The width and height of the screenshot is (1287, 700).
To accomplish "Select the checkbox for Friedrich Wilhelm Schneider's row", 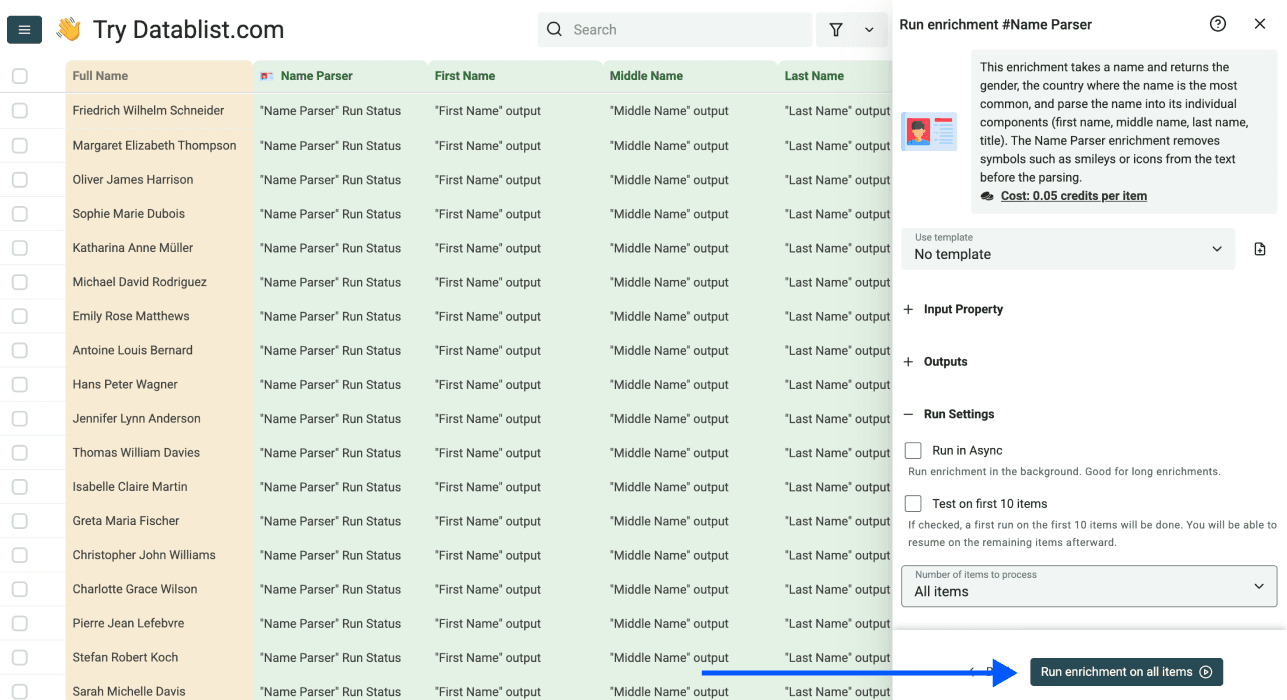I will (x=20, y=110).
